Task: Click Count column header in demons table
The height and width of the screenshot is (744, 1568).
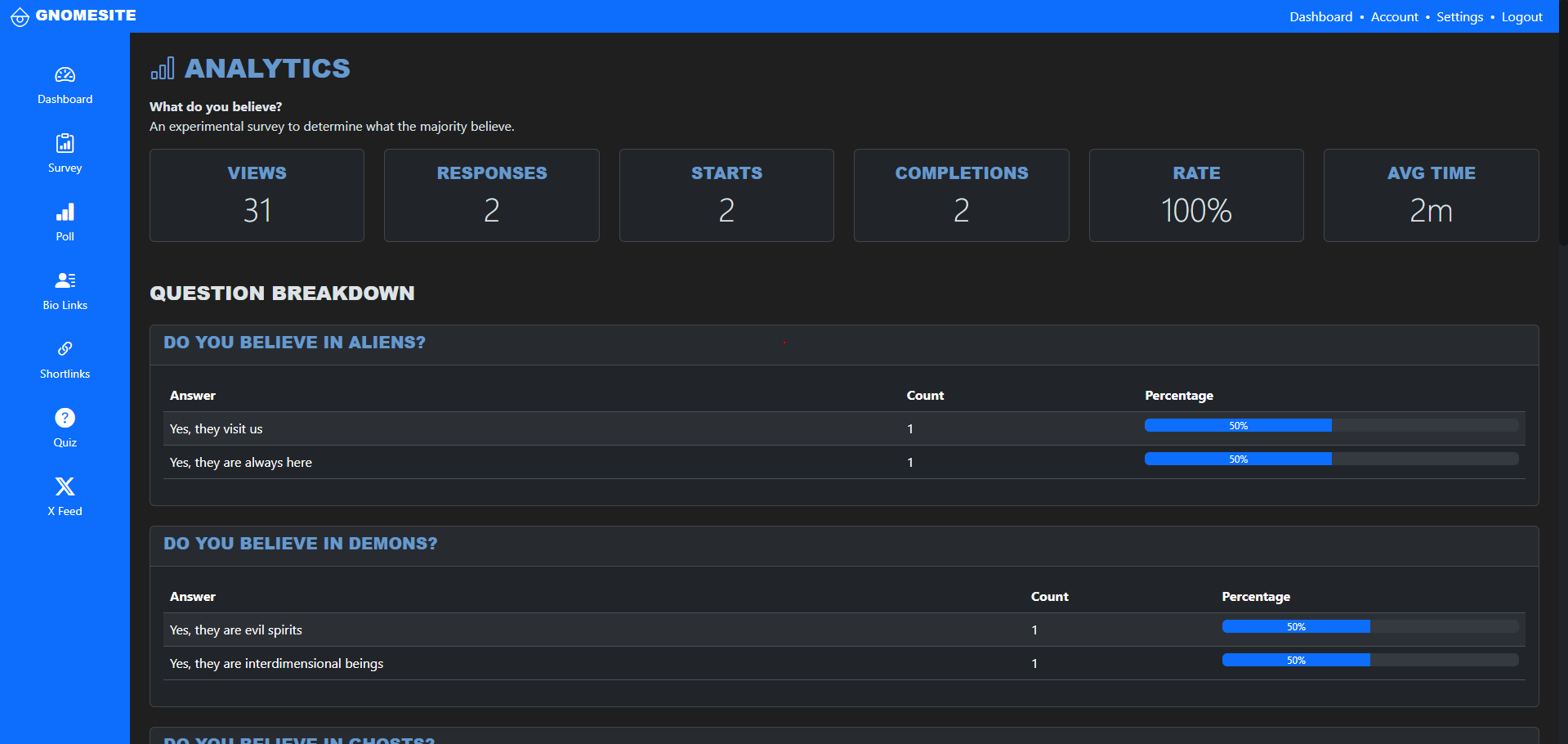Action: click(x=1049, y=596)
